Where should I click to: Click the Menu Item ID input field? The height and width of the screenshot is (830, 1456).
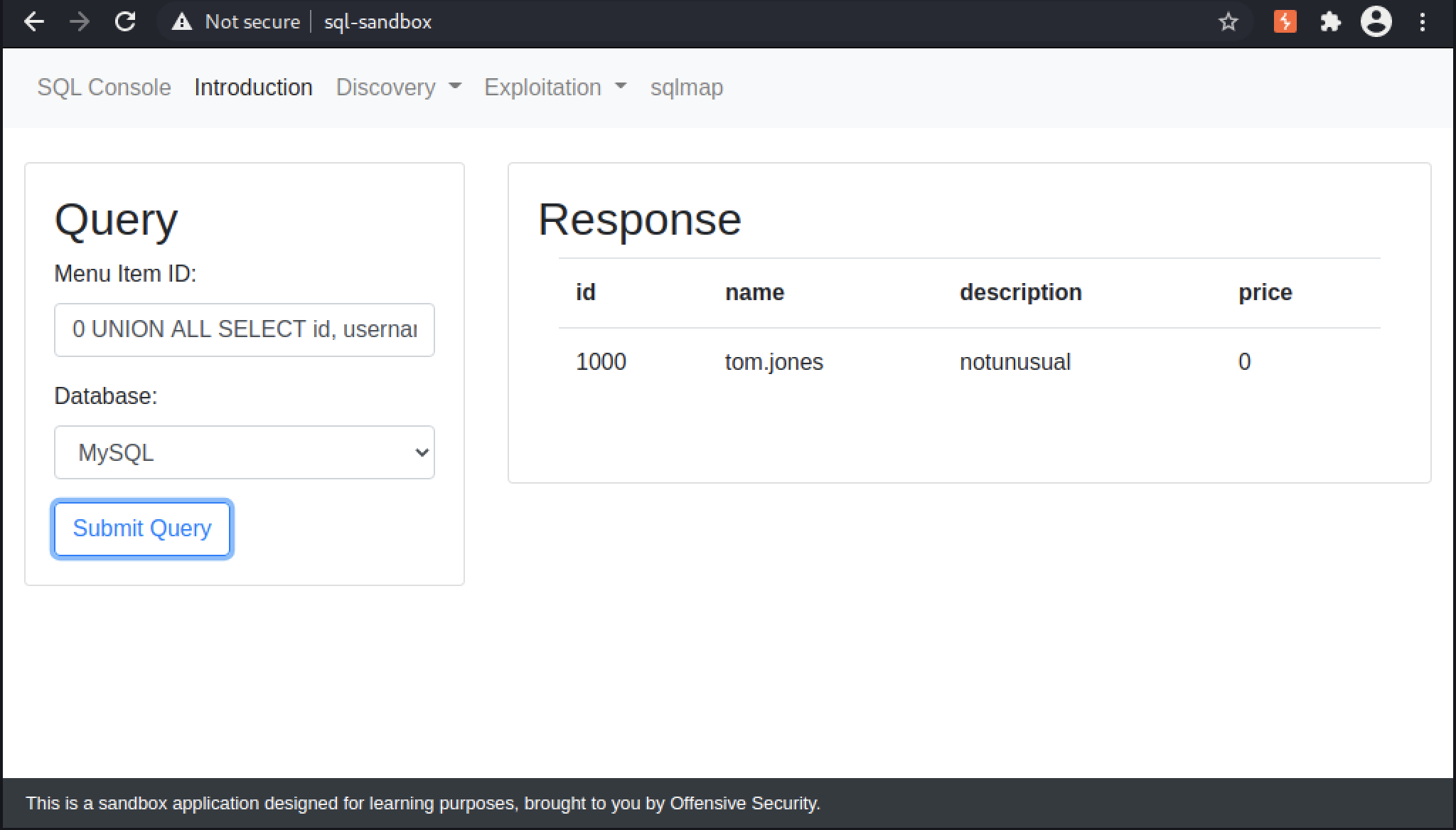coord(245,330)
